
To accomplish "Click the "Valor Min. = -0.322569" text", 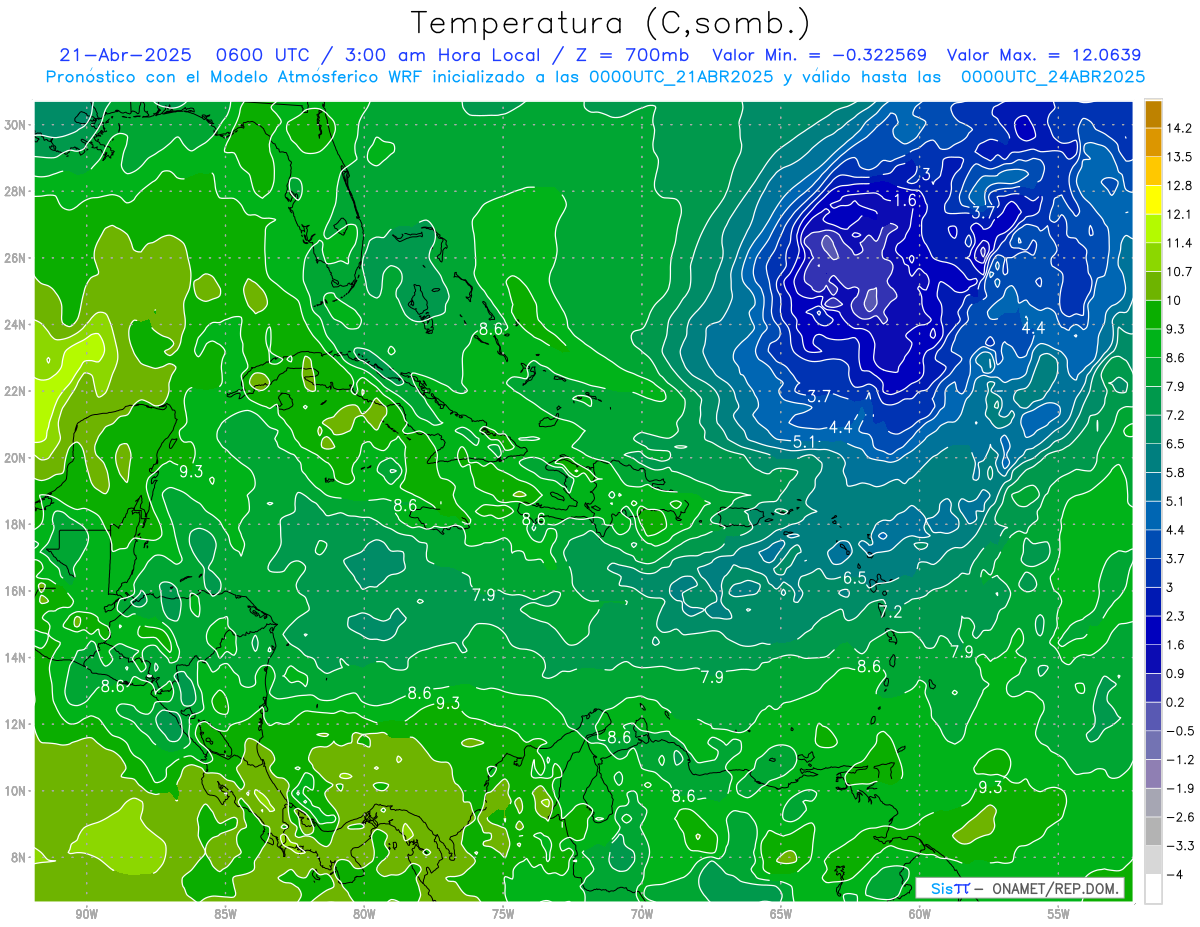I will click(819, 55).
